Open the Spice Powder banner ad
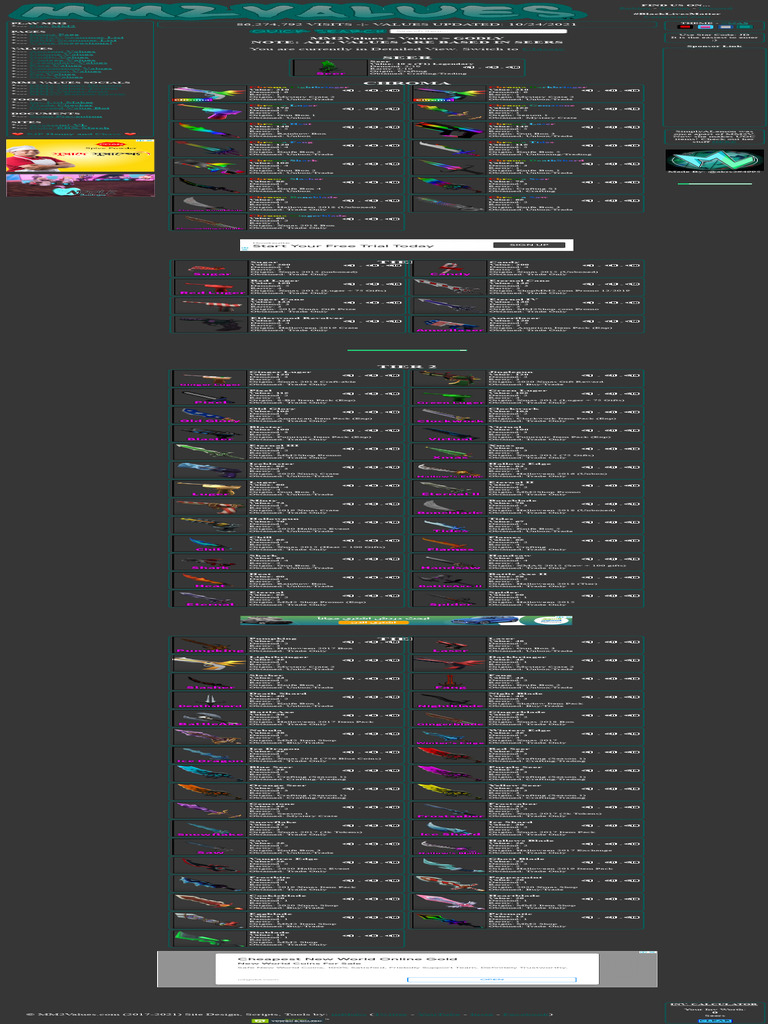 (80, 155)
